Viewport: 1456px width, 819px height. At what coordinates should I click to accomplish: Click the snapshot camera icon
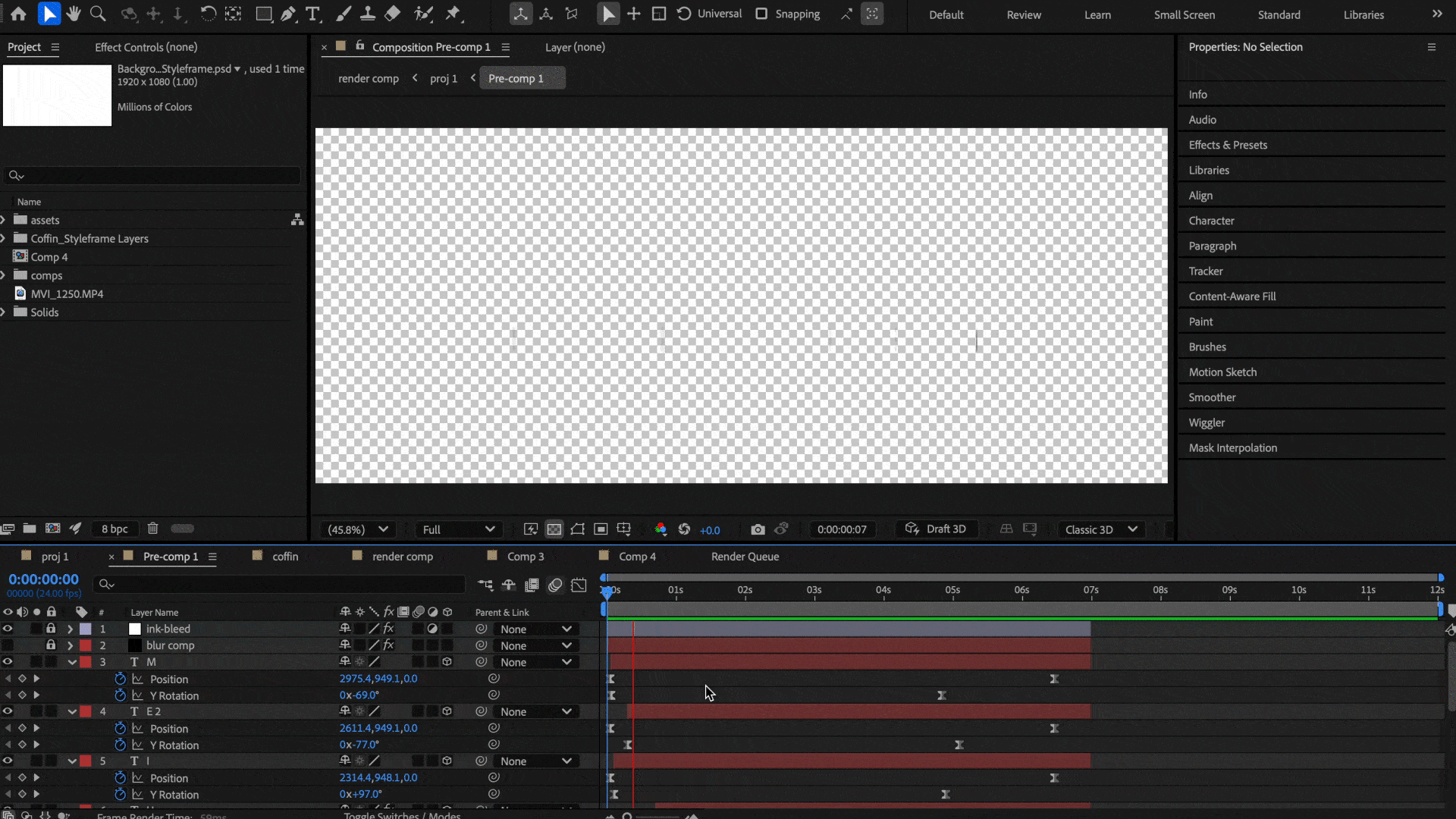(x=758, y=529)
